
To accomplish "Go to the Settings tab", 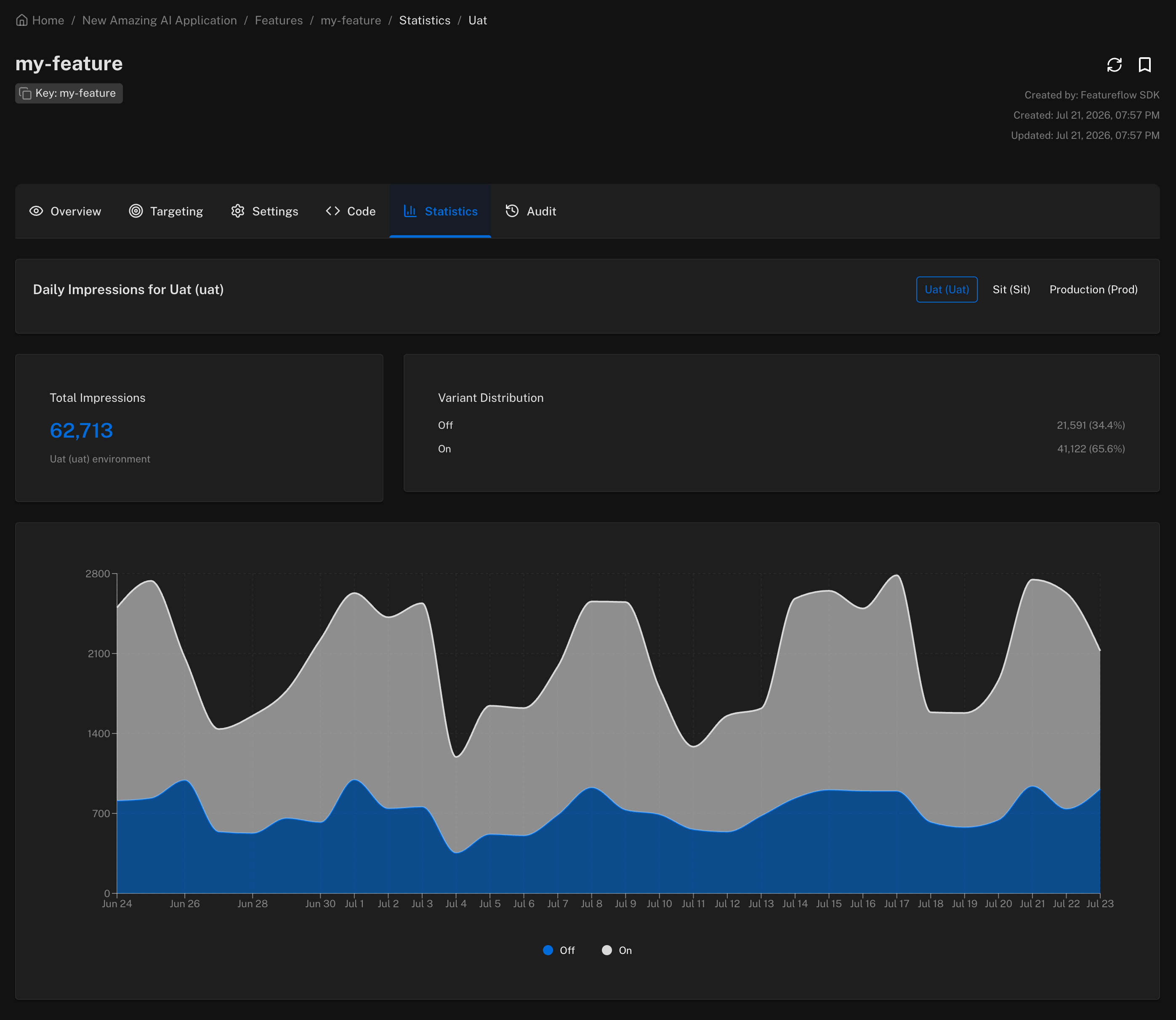I will 264,211.
